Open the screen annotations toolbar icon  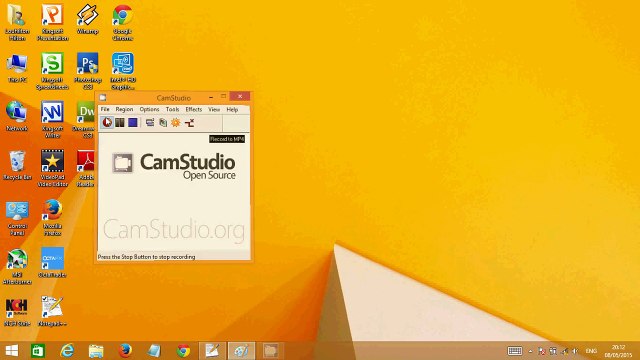163,122
